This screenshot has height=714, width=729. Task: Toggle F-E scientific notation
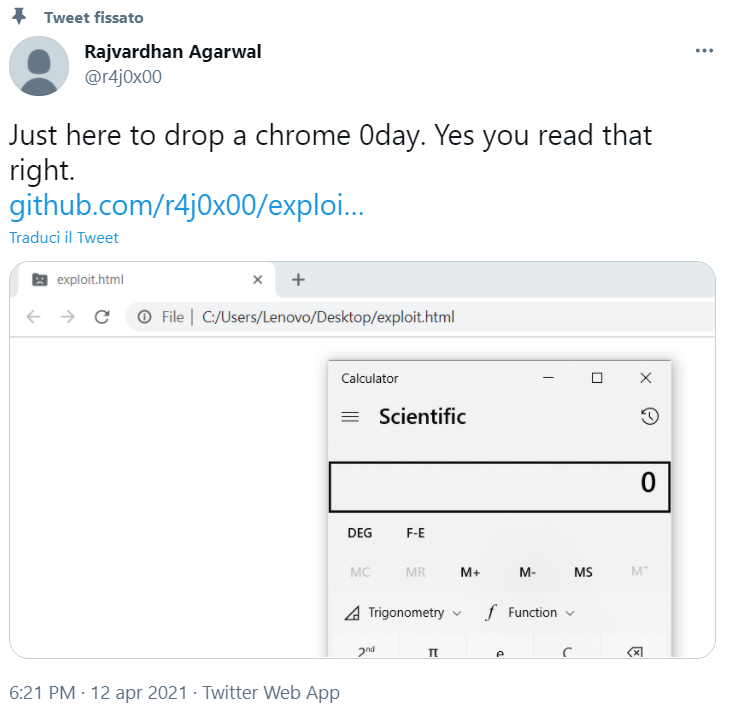(415, 533)
